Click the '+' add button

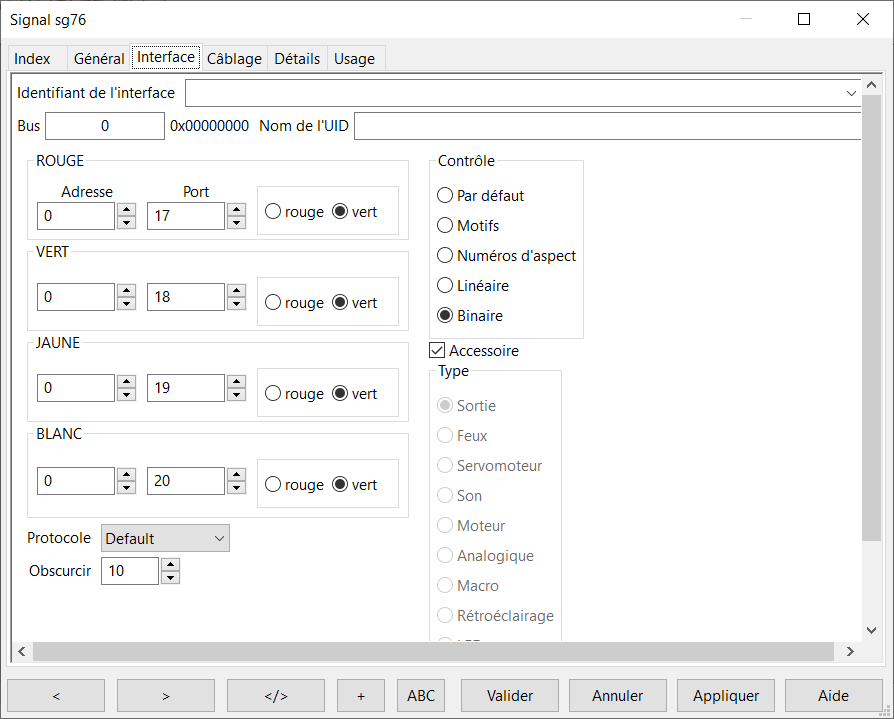tap(361, 696)
